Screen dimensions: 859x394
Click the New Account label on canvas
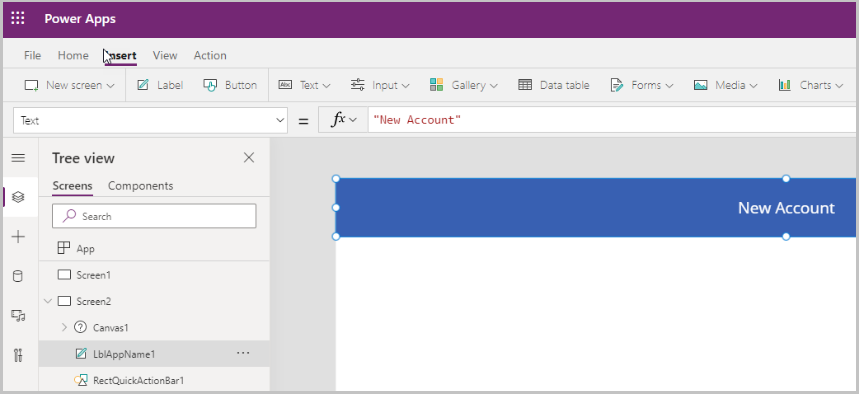pos(786,208)
